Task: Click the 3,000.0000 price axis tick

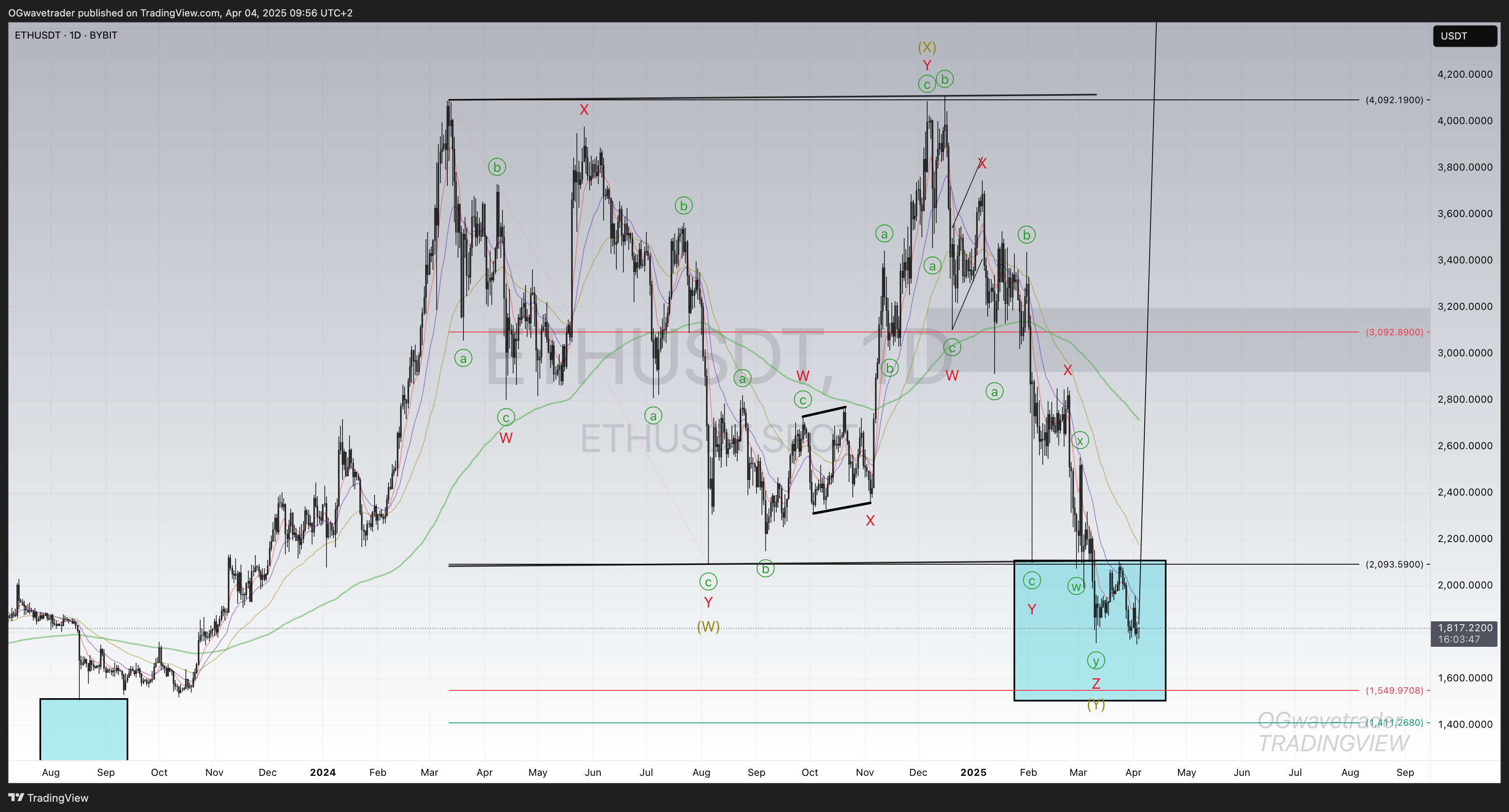Action: point(1465,353)
